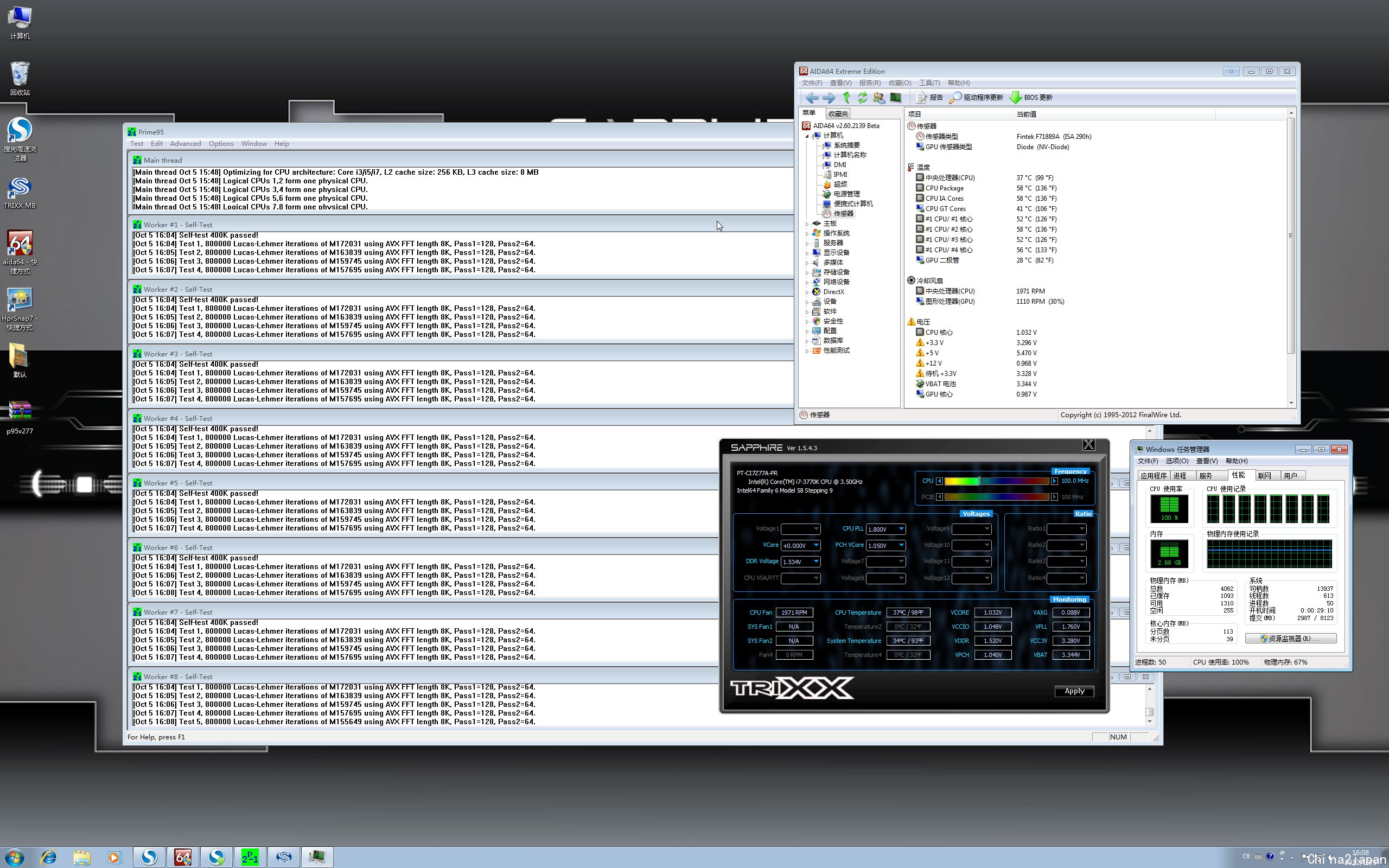Expand the 显示设备 tree node
The width and height of the screenshot is (1389, 868).
(806, 253)
